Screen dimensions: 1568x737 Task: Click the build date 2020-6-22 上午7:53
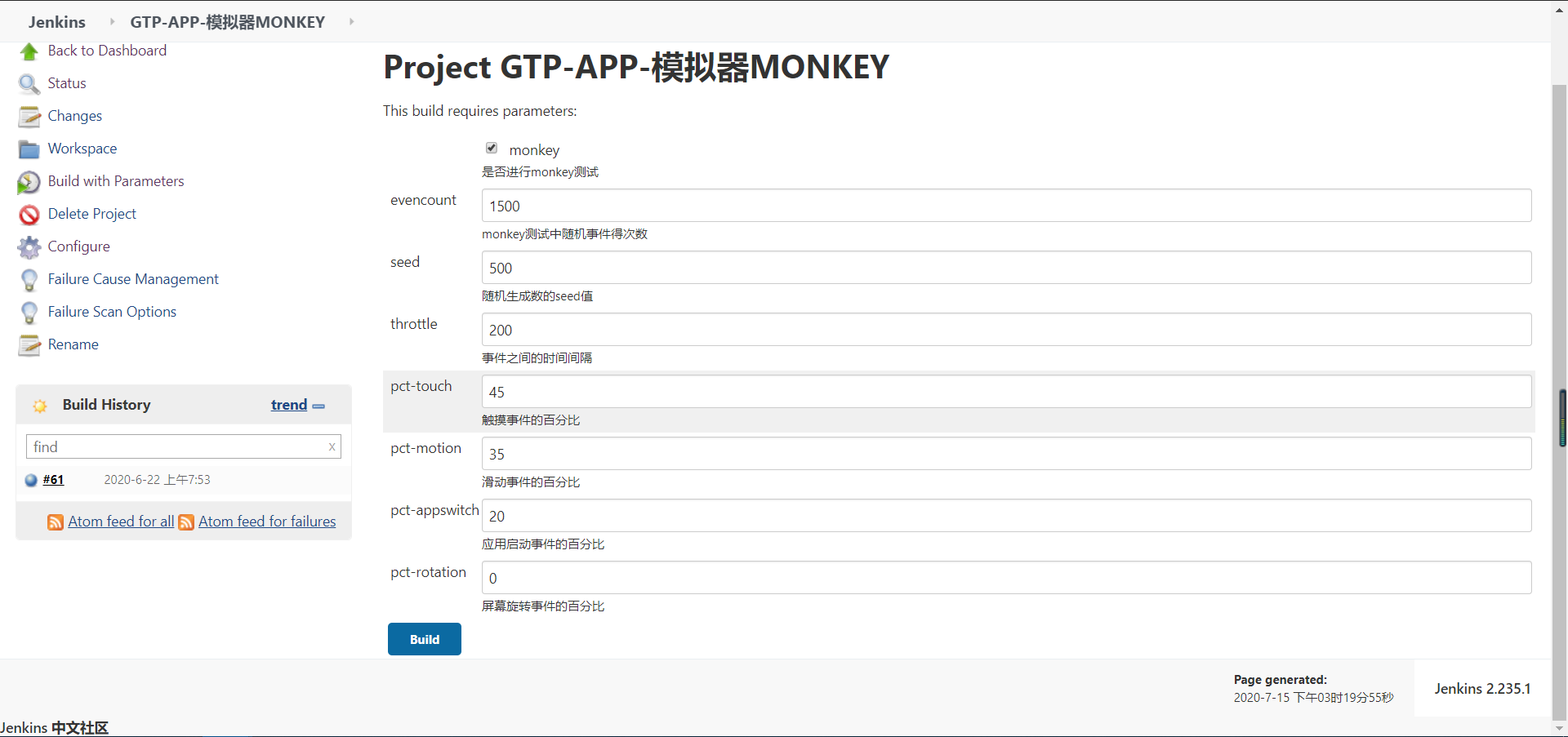pyautogui.click(x=157, y=480)
